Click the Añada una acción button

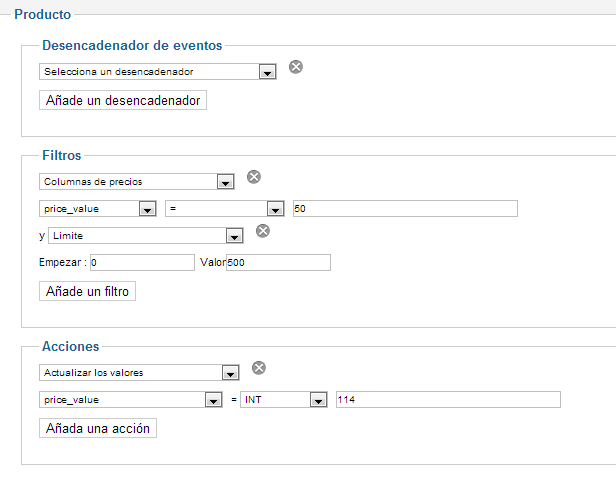coord(98,428)
